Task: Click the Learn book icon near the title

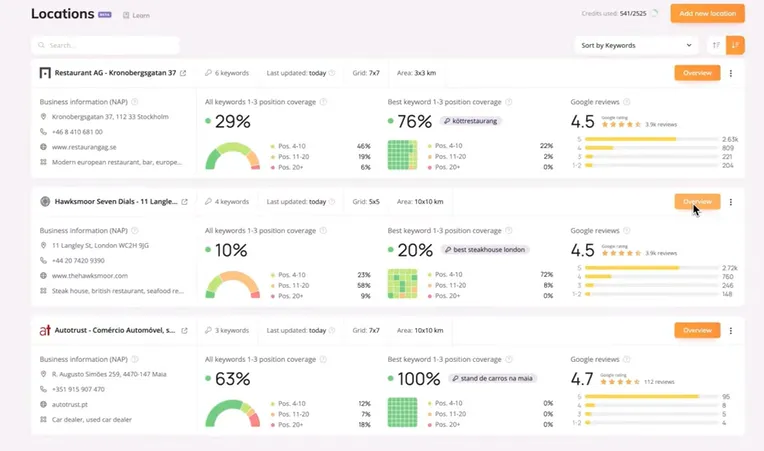Action: [126, 15]
